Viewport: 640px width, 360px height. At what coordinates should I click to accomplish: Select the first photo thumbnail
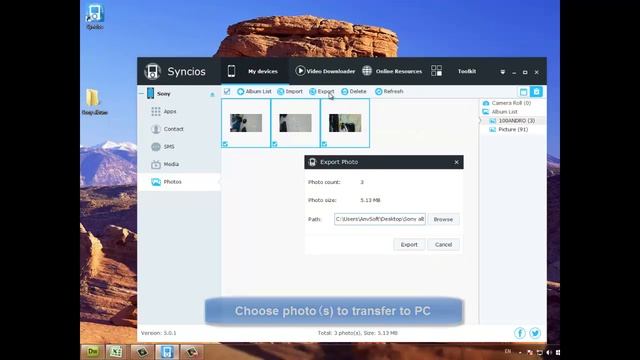coord(246,123)
